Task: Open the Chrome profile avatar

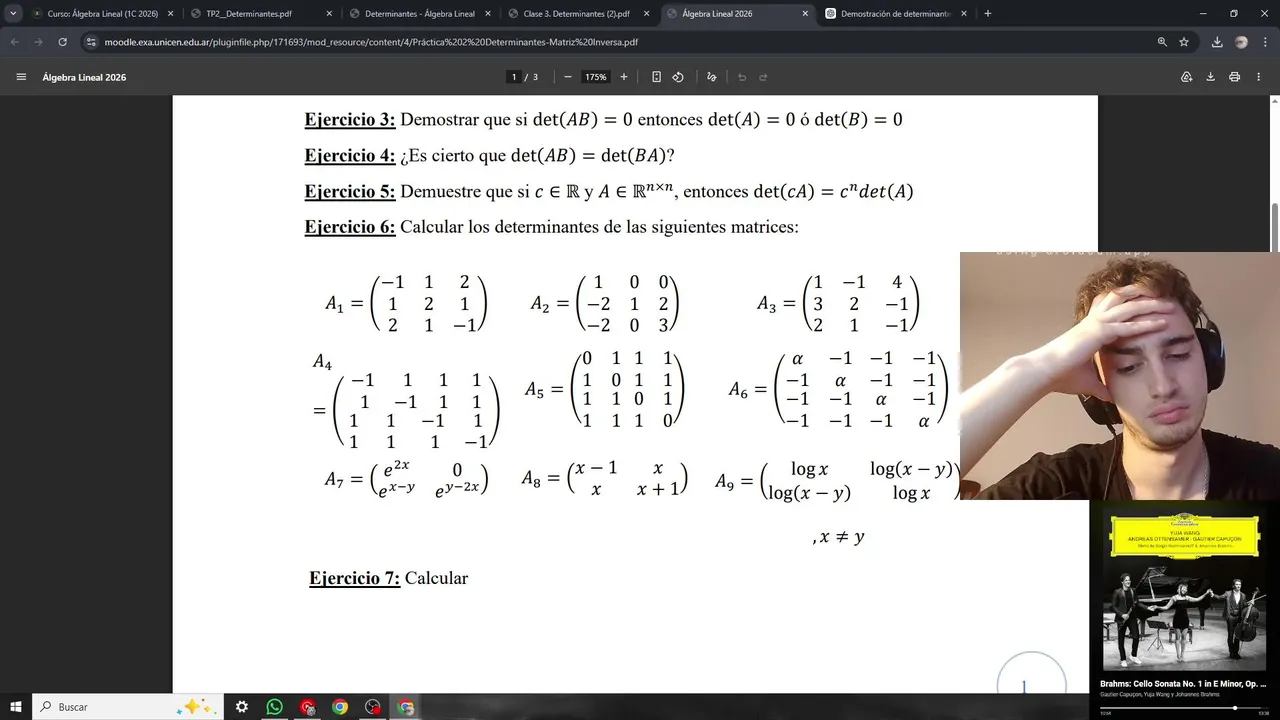Action: point(1241,42)
